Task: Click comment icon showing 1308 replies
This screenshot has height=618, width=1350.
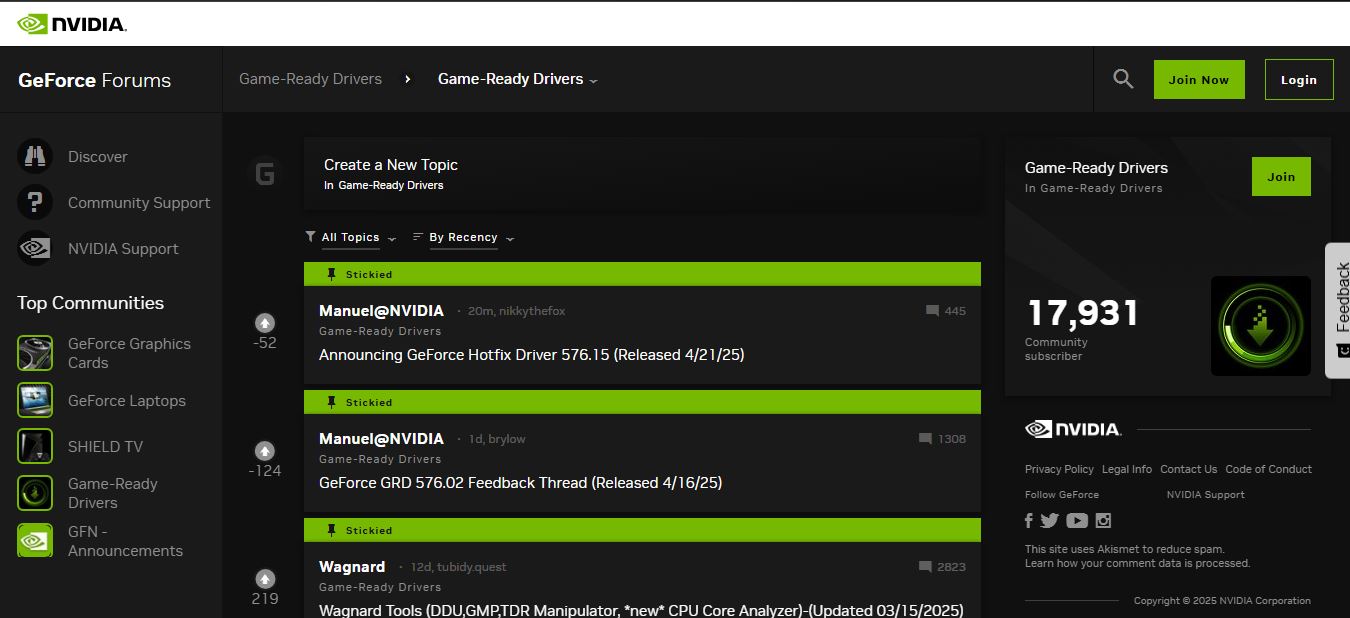Action: (925, 439)
